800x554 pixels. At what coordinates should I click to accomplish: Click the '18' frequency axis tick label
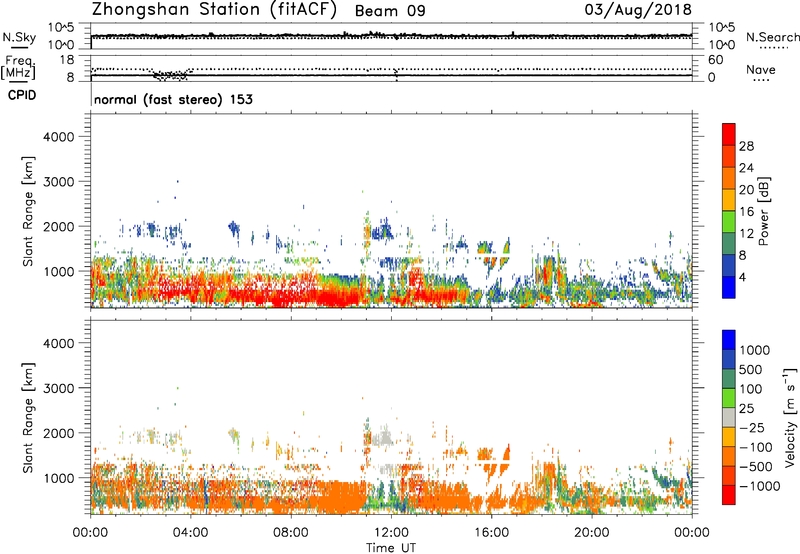(67, 60)
